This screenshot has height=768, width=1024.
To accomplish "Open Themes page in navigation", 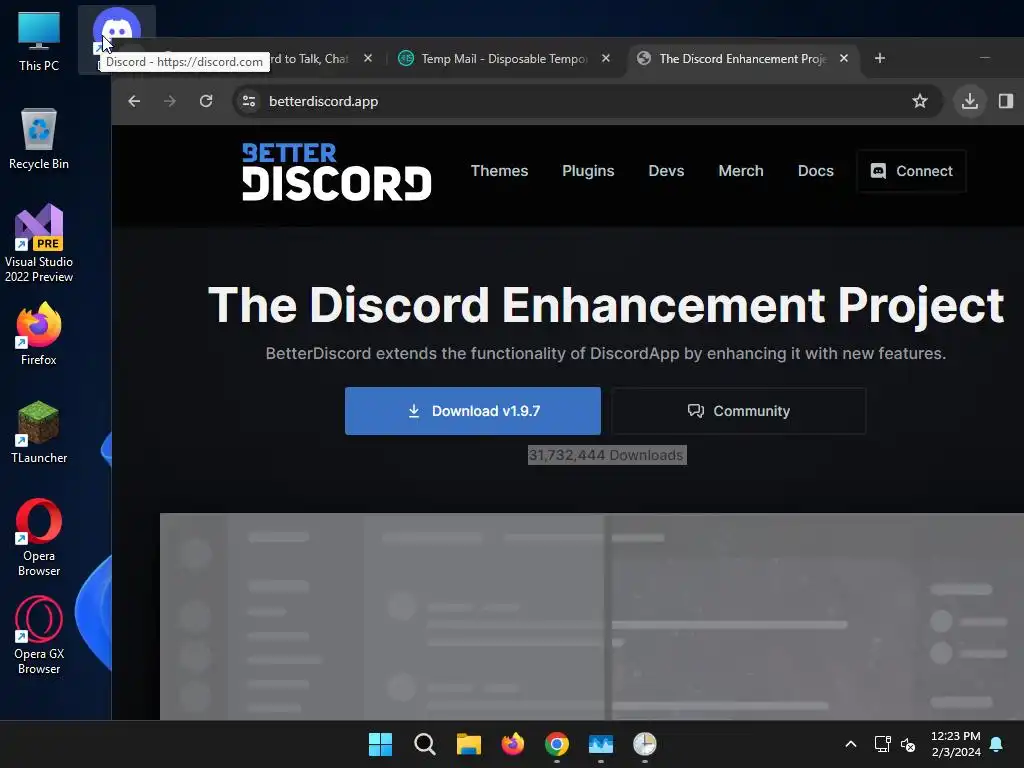I will tap(499, 171).
